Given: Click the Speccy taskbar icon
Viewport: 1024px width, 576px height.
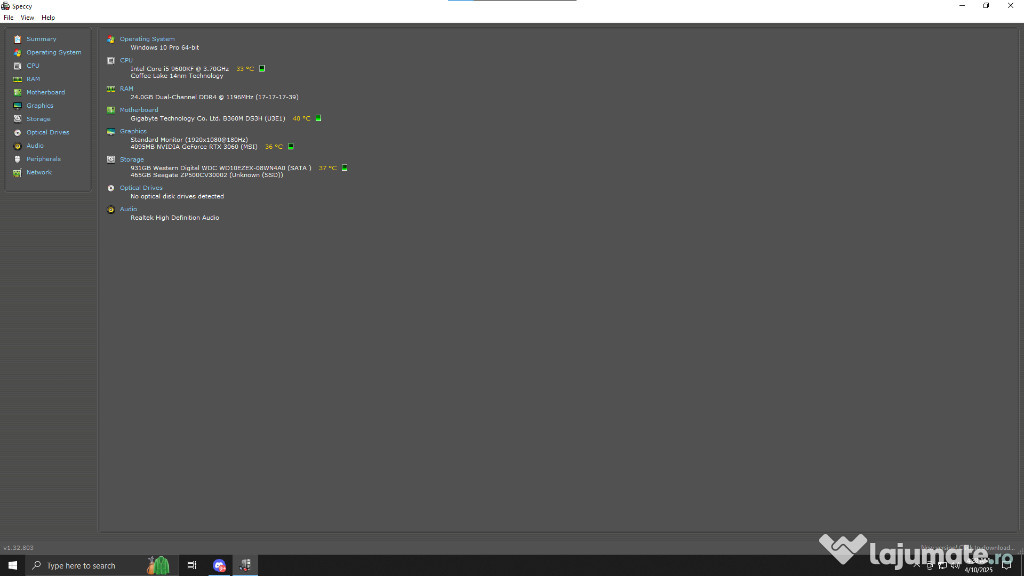Looking at the screenshot, I should [x=246, y=566].
